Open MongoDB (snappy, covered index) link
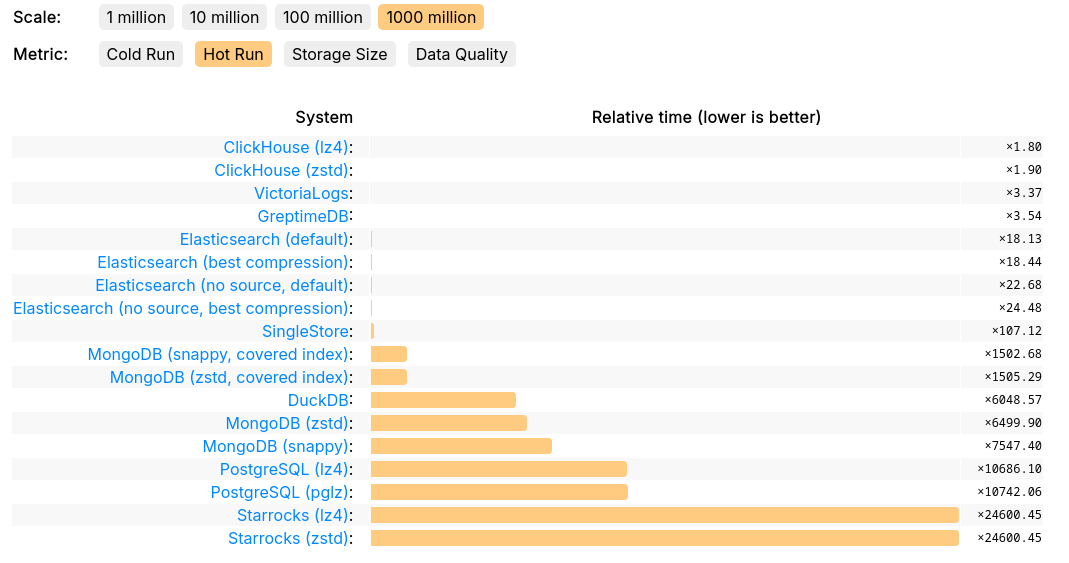1069x563 pixels. [x=218, y=354]
